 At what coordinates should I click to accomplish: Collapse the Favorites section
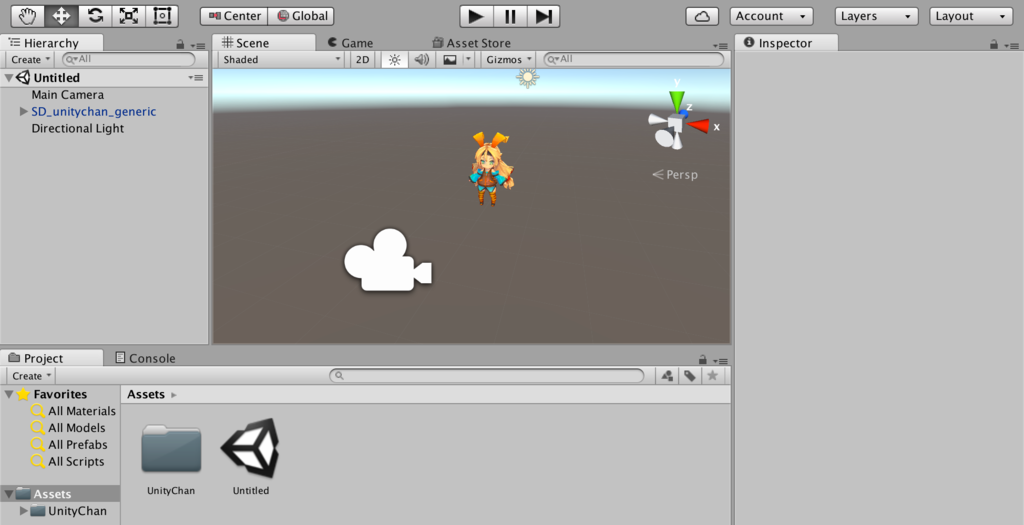8,394
